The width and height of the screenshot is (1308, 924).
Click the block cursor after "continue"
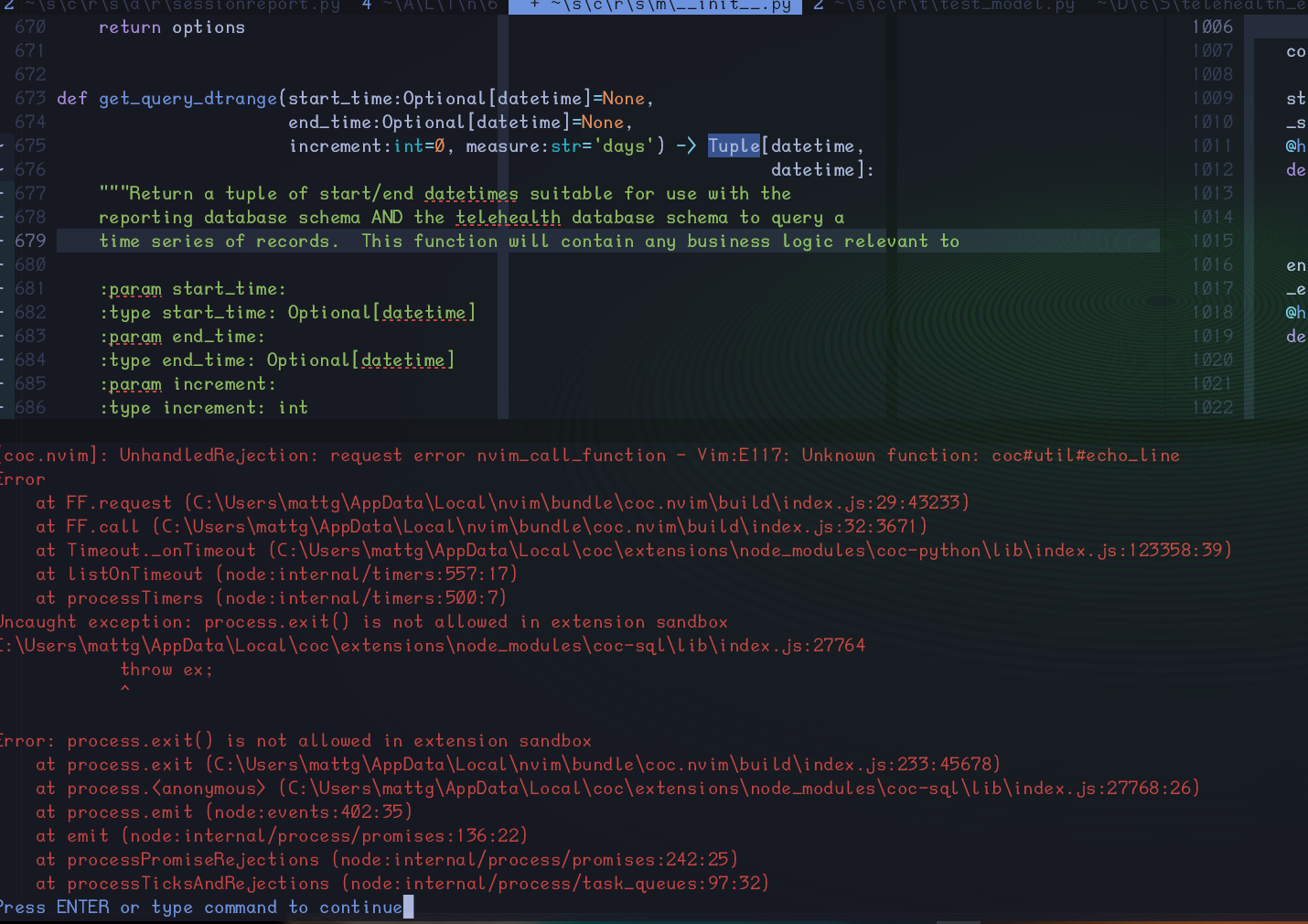pyautogui.click(x=408, y=907)
